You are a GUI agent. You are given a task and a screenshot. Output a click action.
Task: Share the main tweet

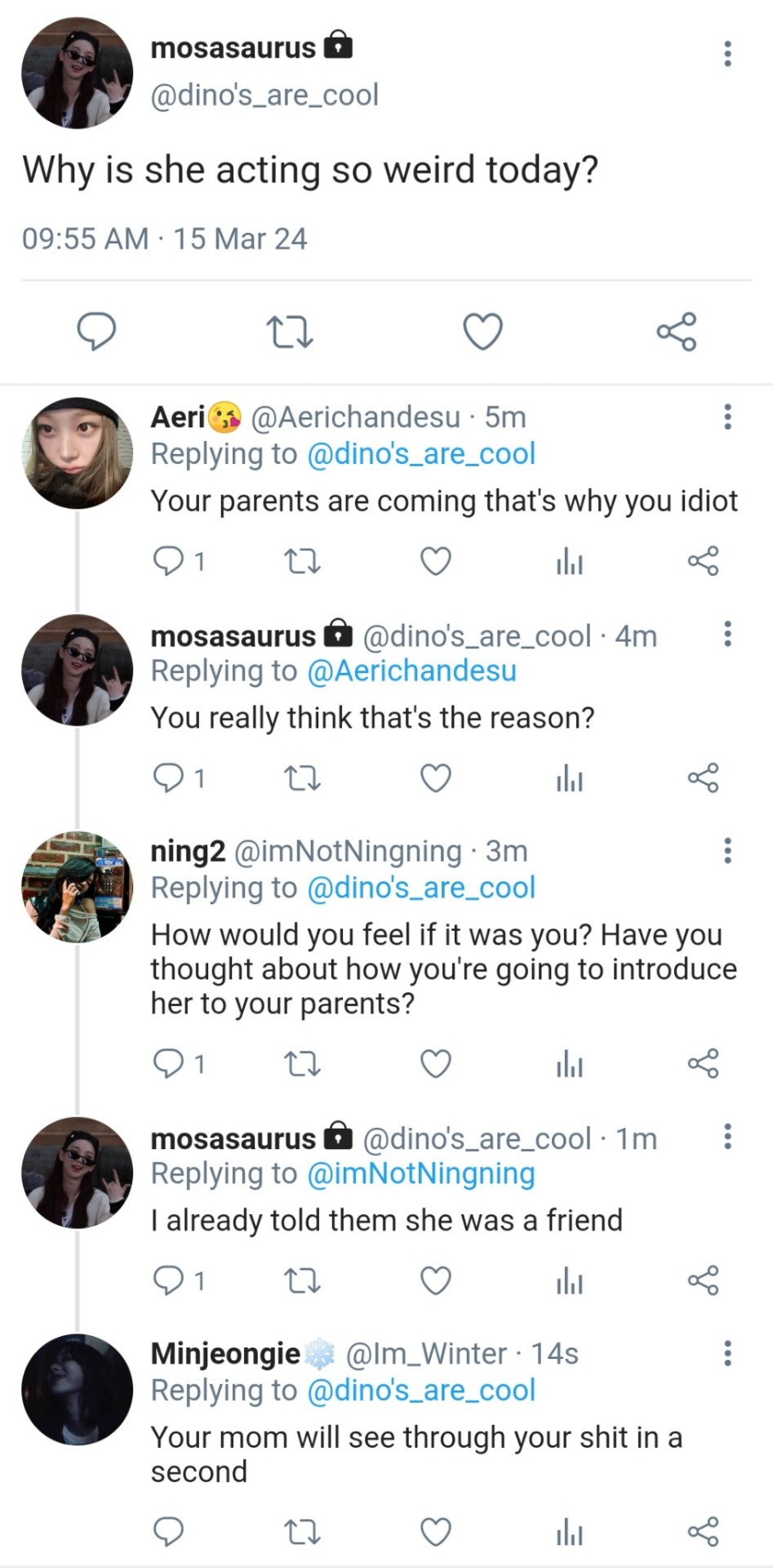(x=677, y=332)
